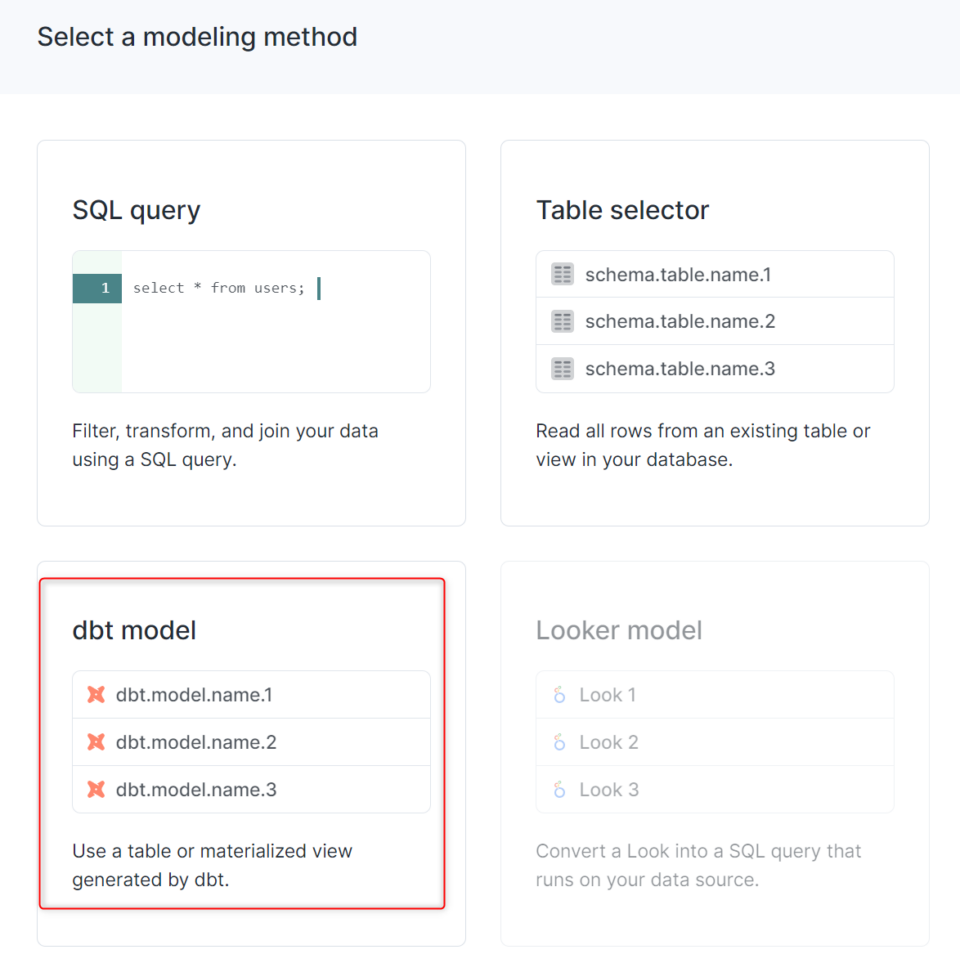Screen dimensions: 960x963
Task: Click the dbt logo next to dbt.model.name.1
Action: pyautogui.click(x=97, y=694)
